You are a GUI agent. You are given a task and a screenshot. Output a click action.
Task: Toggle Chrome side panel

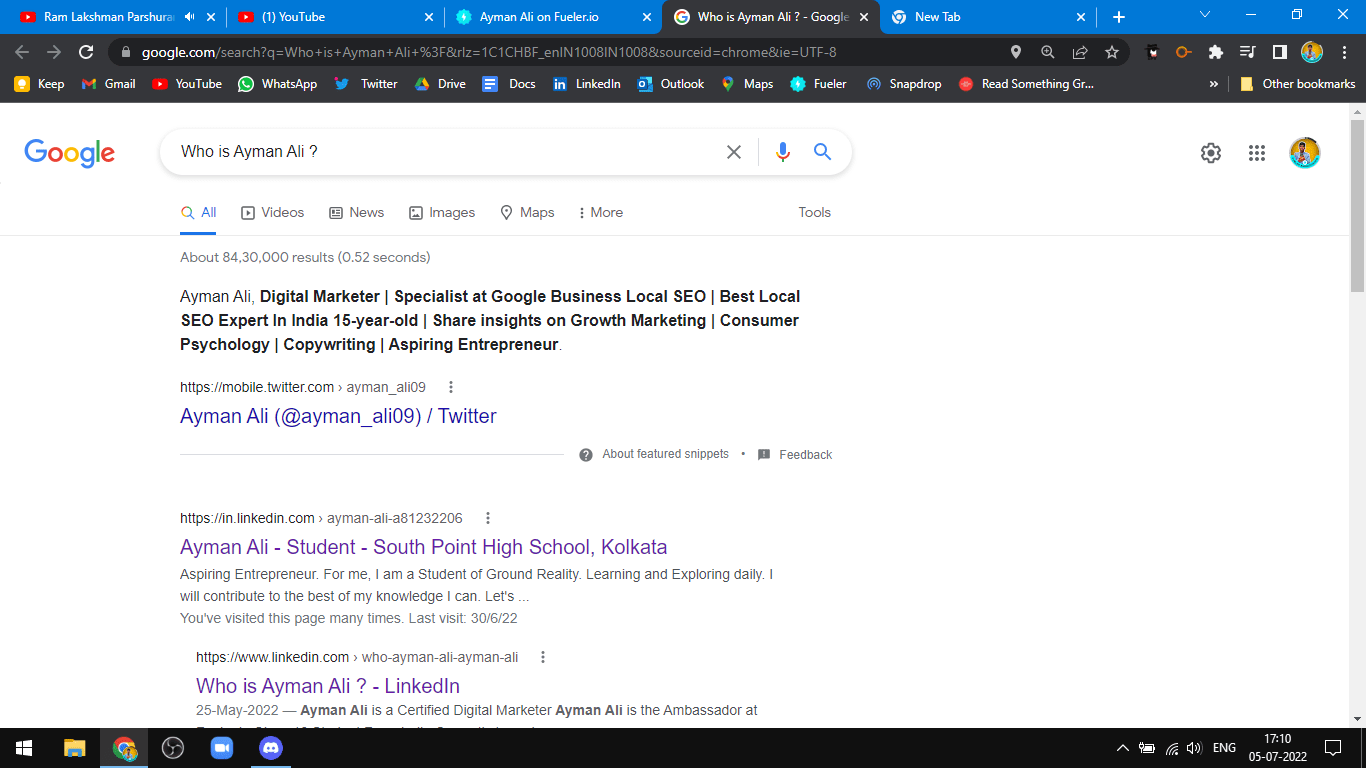(x=1279, y=52)
